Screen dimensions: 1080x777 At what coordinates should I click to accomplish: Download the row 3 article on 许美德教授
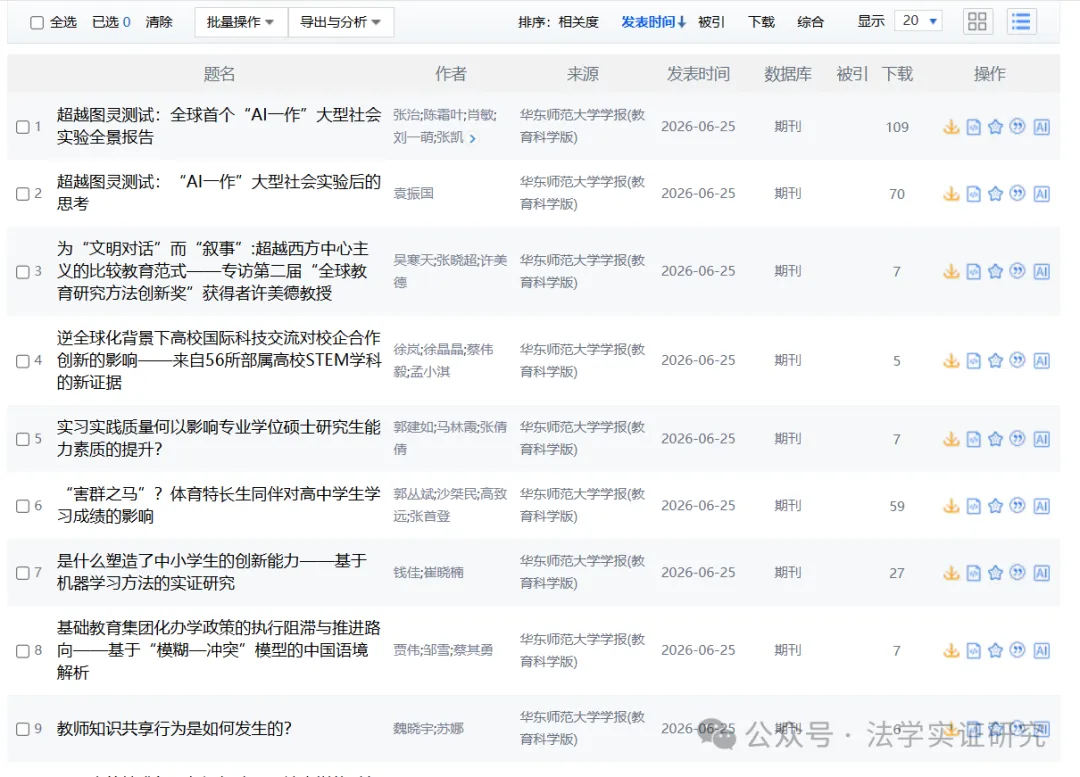click(x=951, y=271)
